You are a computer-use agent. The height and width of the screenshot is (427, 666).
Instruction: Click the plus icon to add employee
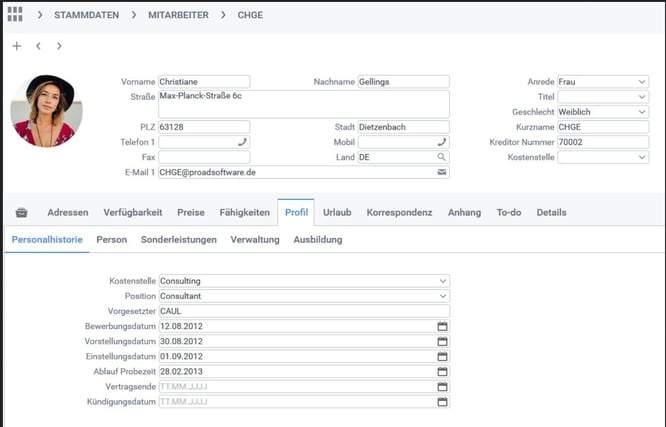pos(17,46)
